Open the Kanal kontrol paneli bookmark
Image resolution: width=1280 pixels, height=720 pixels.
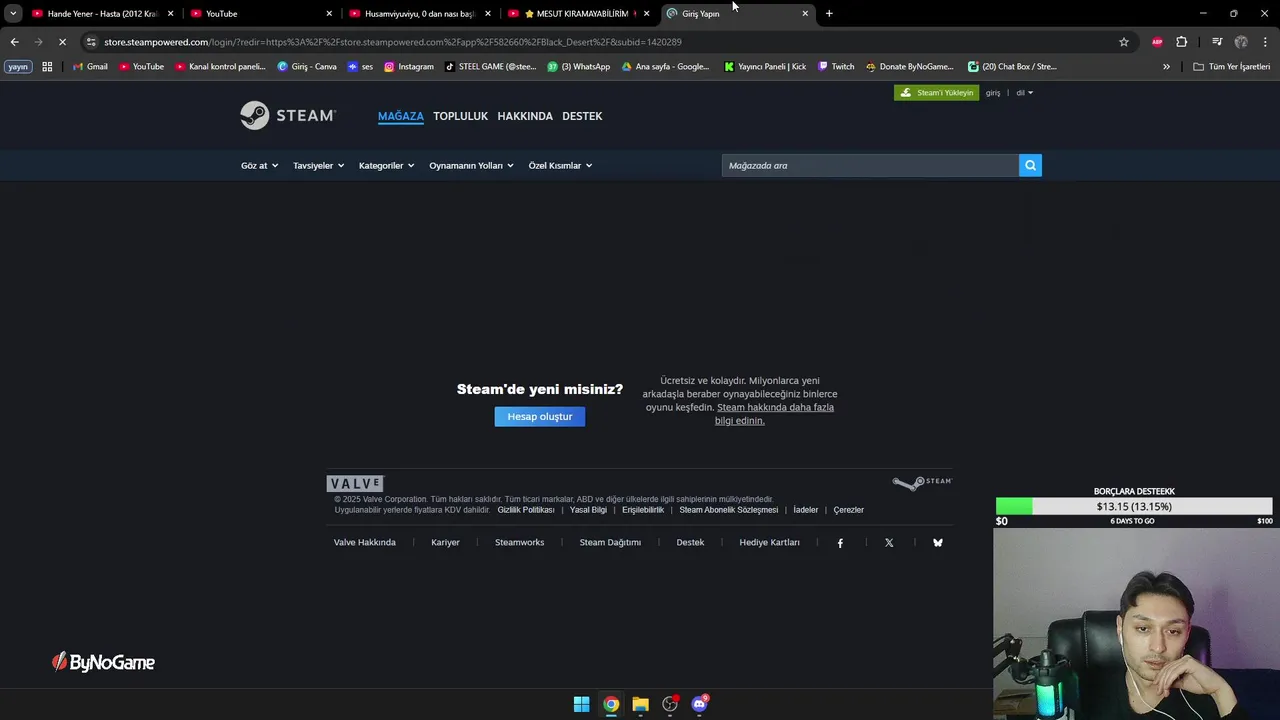(220, 67)
